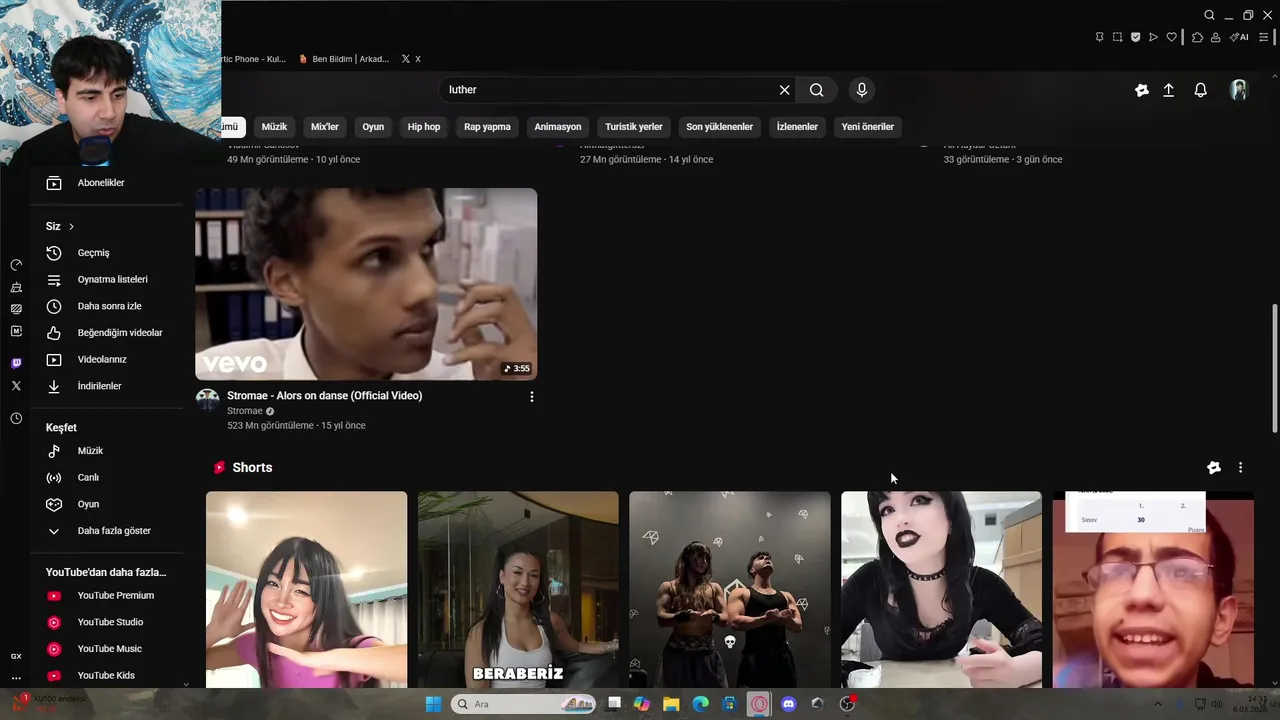Select the Mix'ler filter chip

pos(325,127)
